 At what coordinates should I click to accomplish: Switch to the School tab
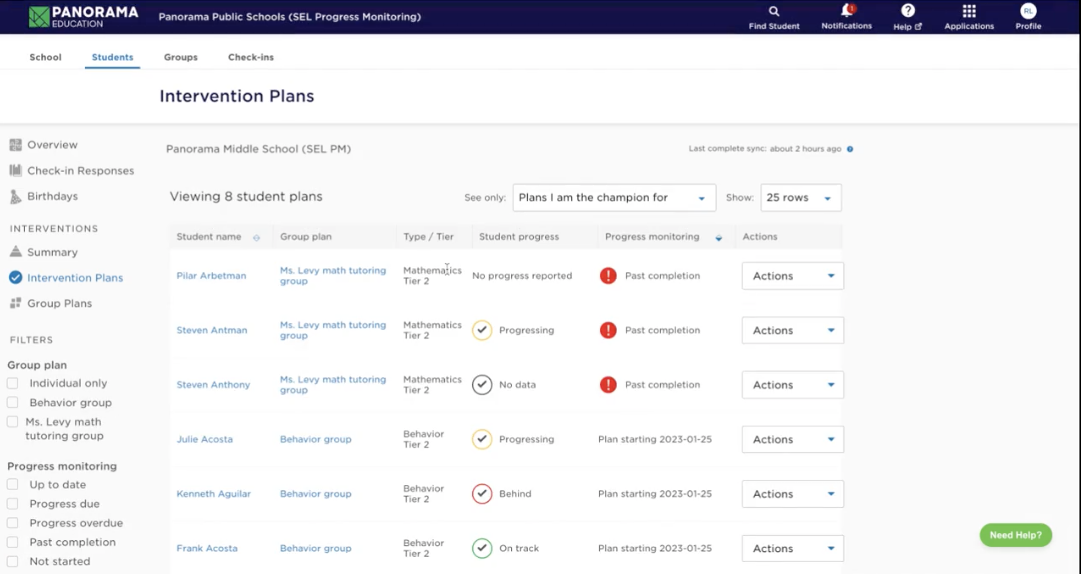click(46, 57)
